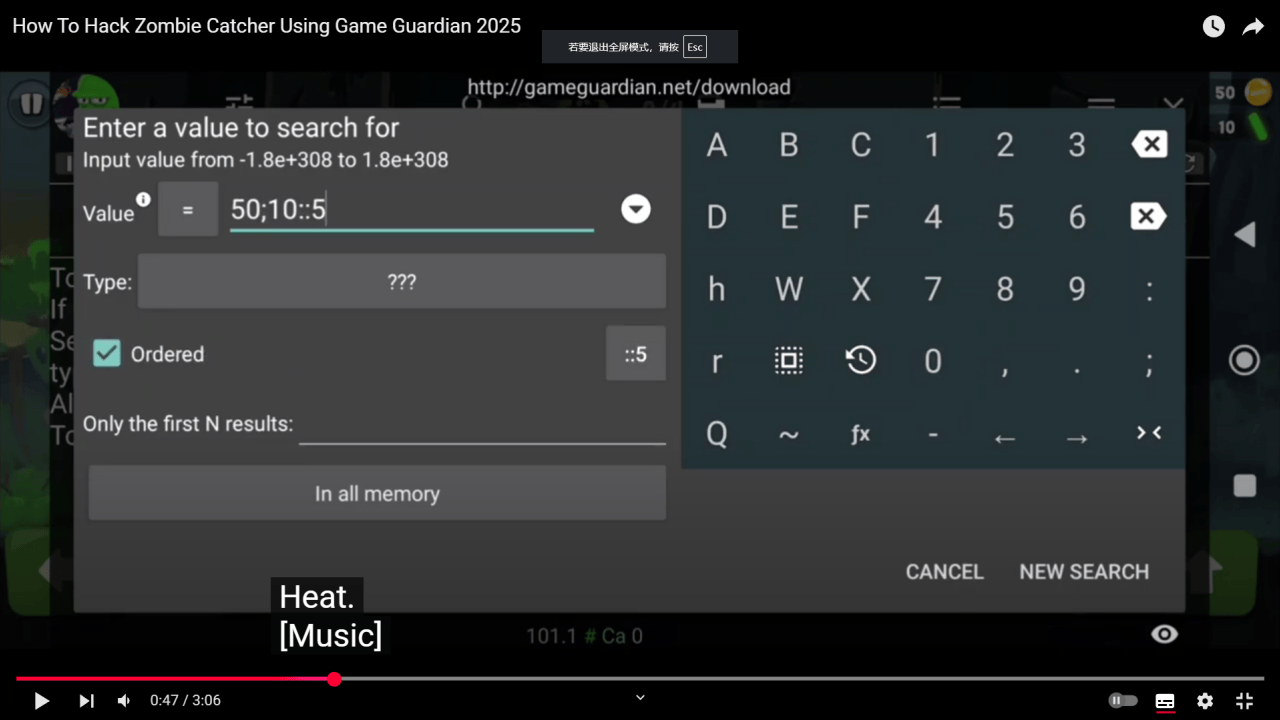Click the Watch later clock icon
Viewport: 1280px width, 720px height.
[x=1213, y=27]
